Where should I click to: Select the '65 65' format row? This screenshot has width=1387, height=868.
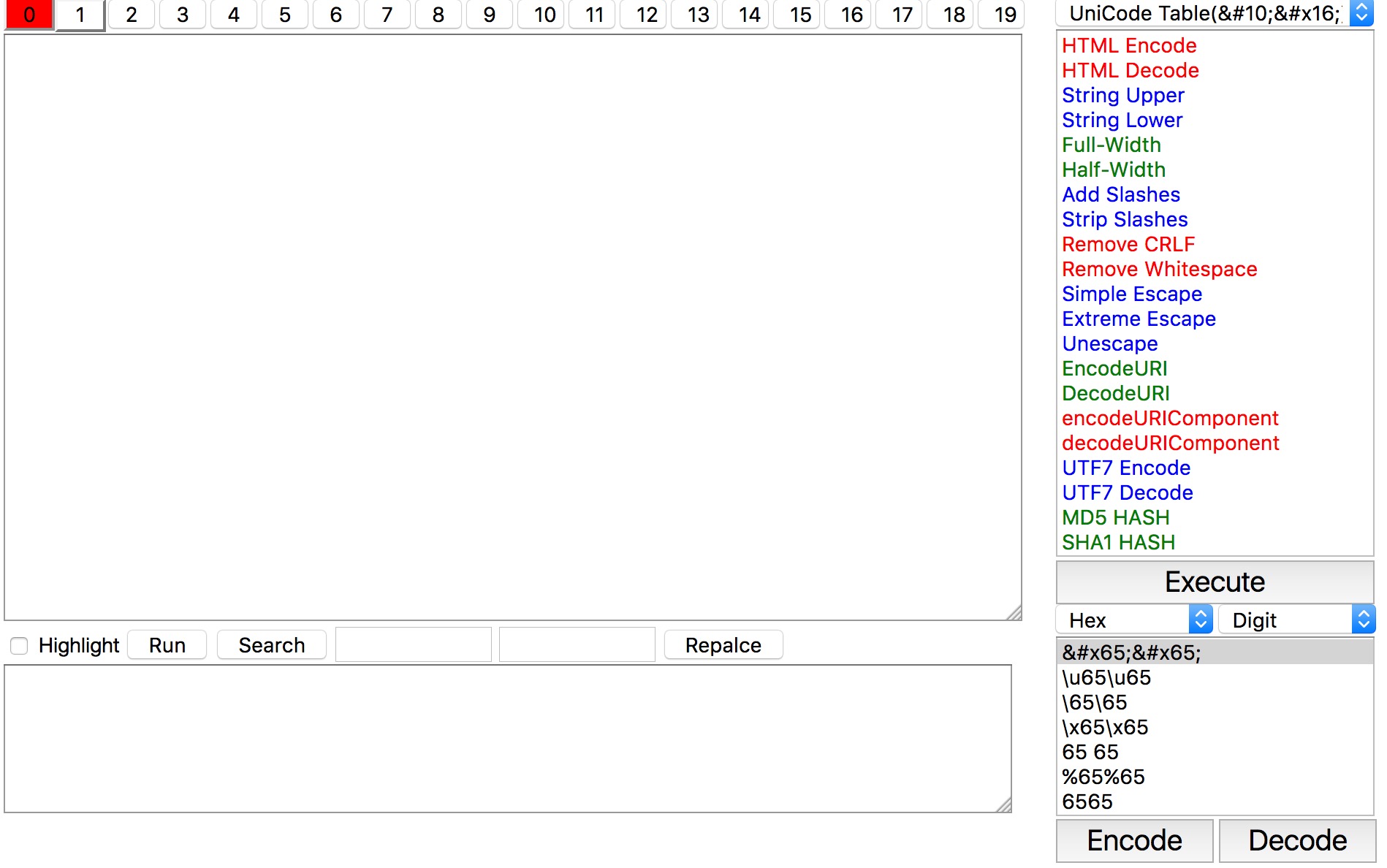(1215, 752)
